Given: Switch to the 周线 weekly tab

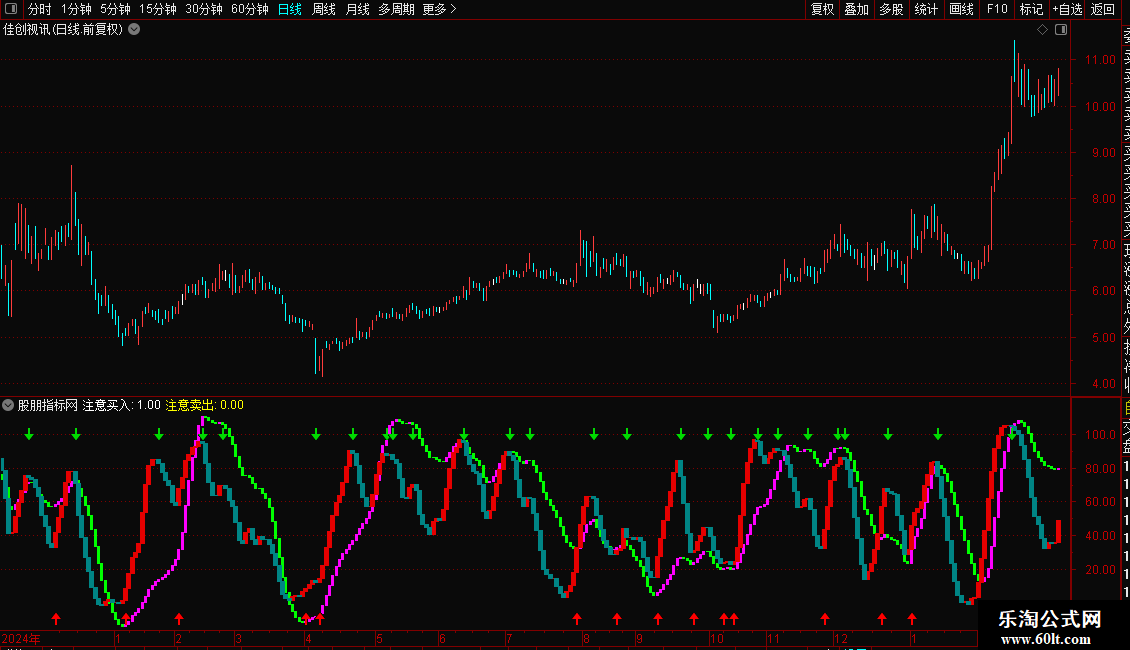Looking at the screenshot, I should pyautogui.click(x=324, y=9).
